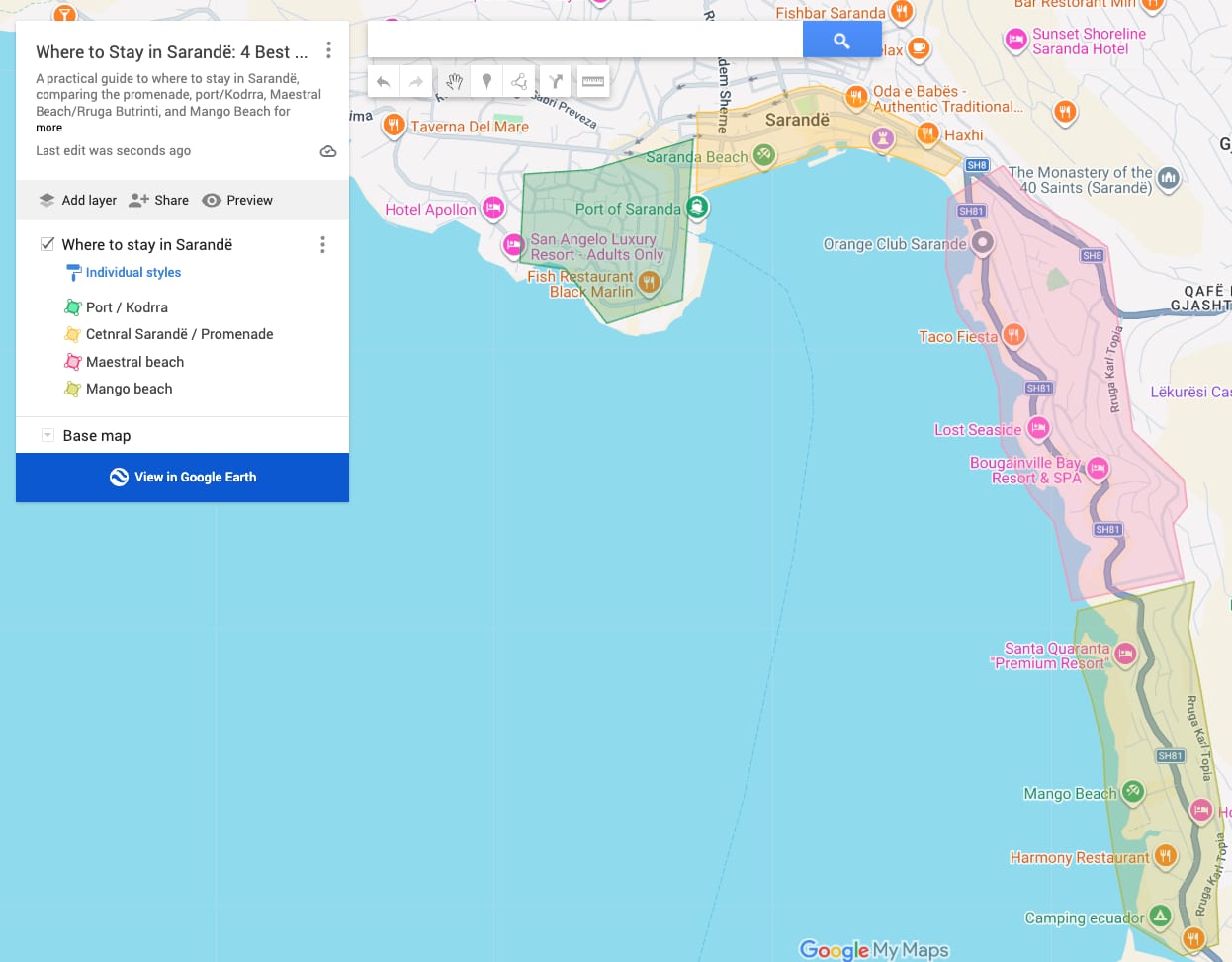Click Santa Quaranta Premium Resort marker

(x=1125, y=654)
